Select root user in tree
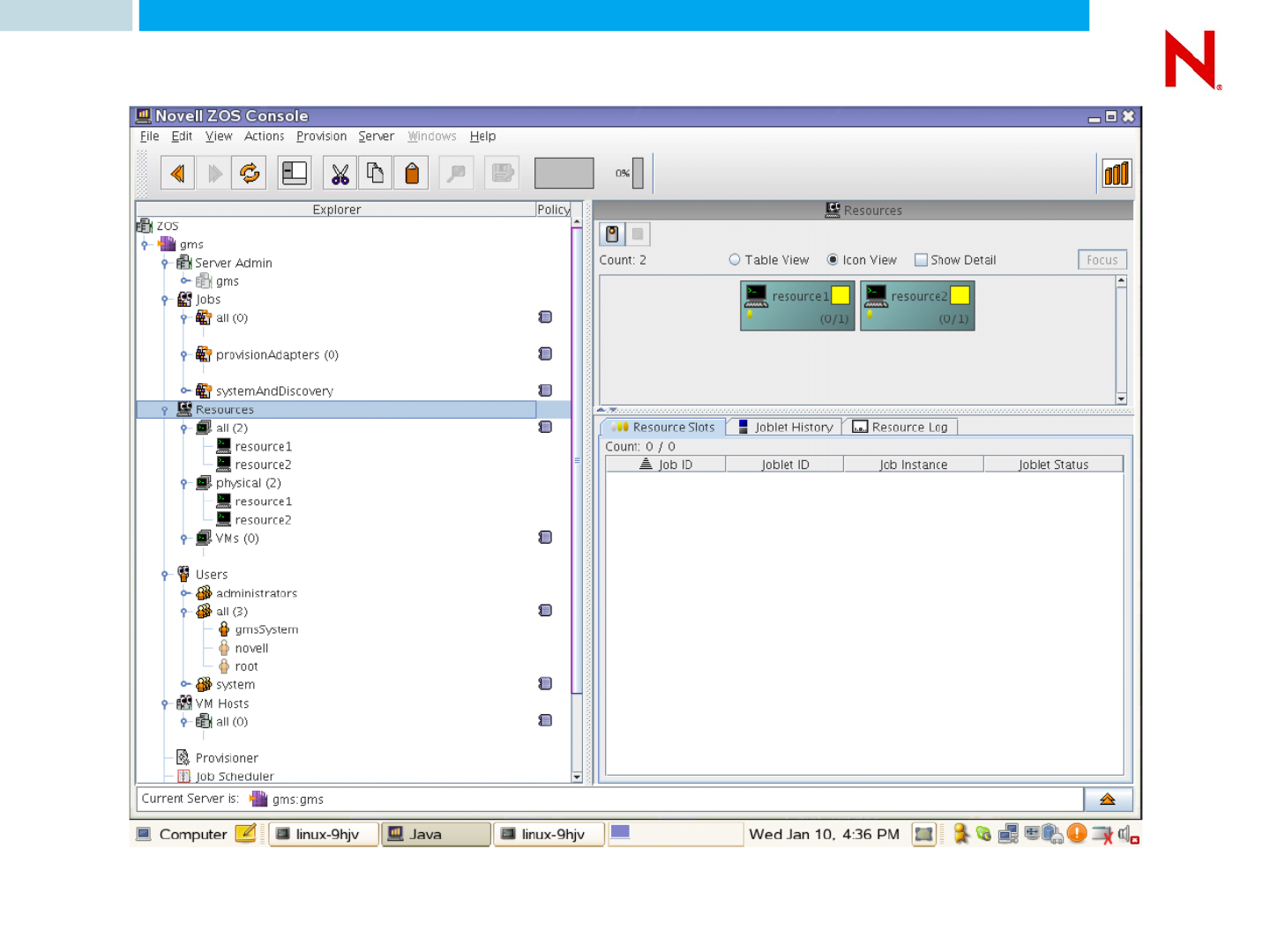This screenshot has height=952, width=1270. point(246,666)
